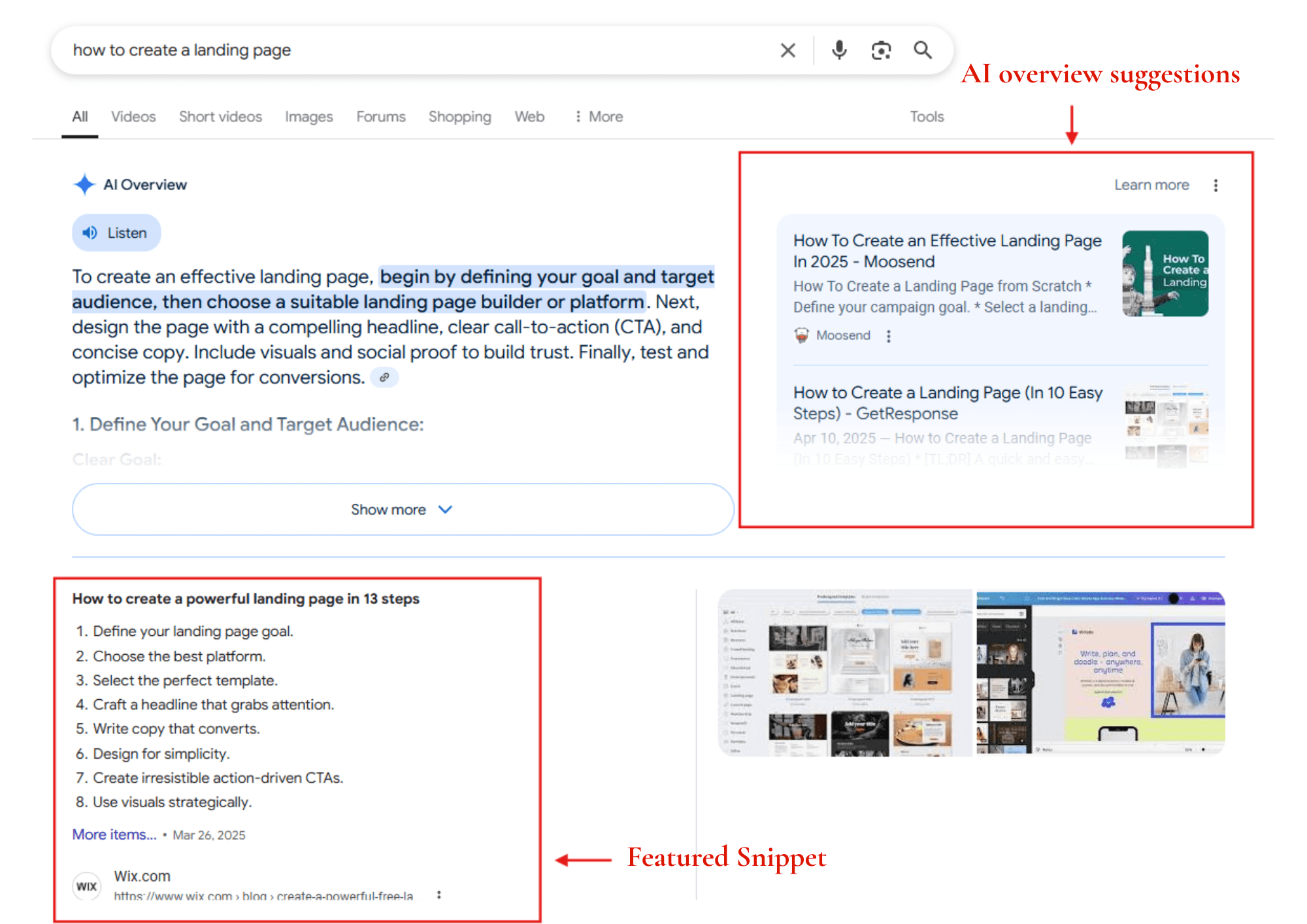Open the More search filters dropdown
This screenshot has height=924, width=1307.
point(599,117)
